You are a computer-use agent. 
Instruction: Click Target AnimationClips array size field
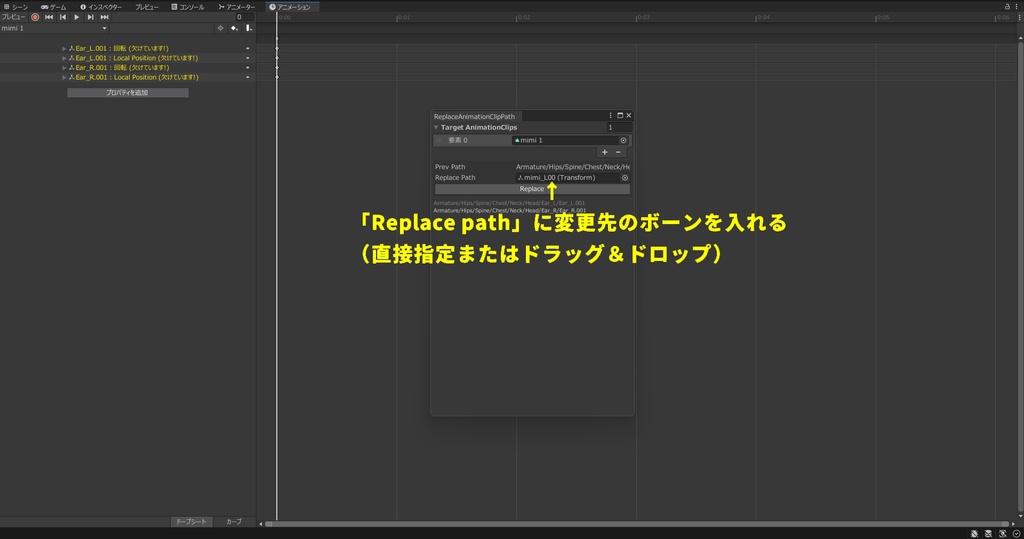[618, 127]
